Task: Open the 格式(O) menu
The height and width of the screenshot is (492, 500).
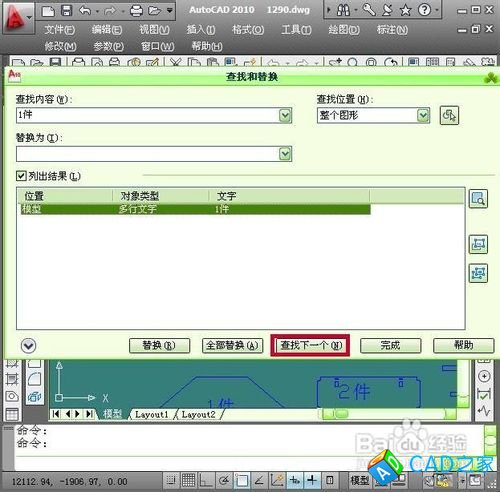Action: tap(248, 30)
